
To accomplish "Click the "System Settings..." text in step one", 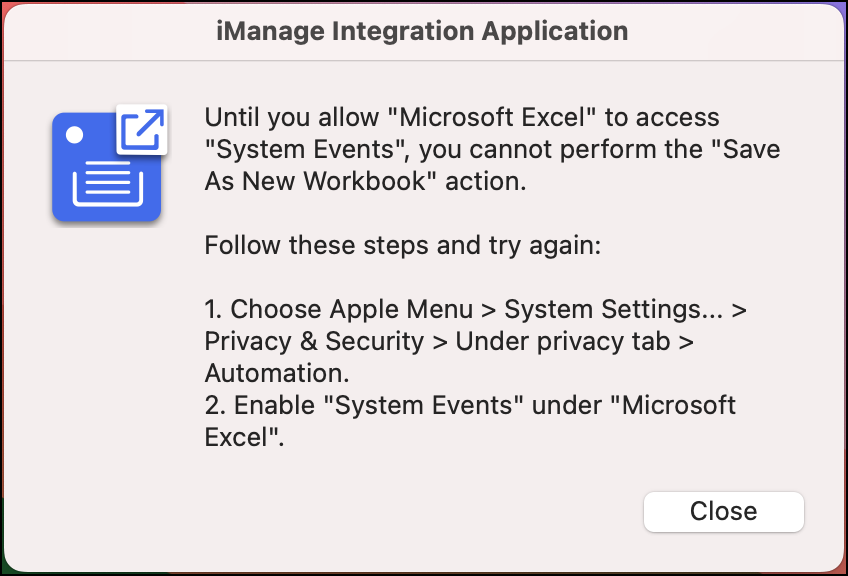I will 614,309.
